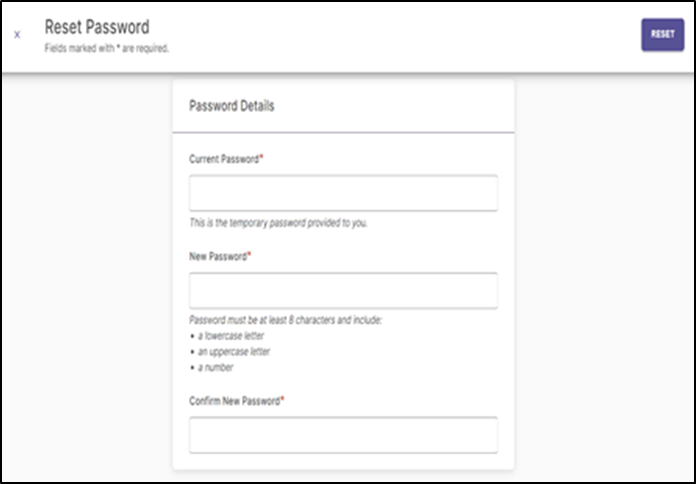The width and height of the screenshot is (696, 484).
Task: Click the red asterisk beside New Password
Action: tap(249, 255)
